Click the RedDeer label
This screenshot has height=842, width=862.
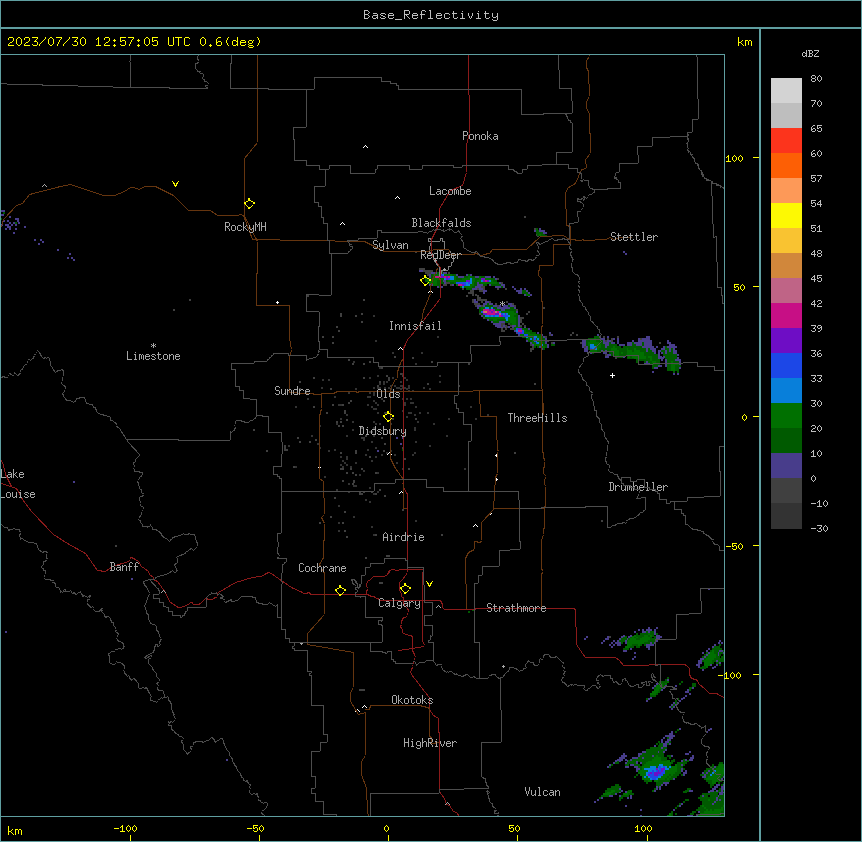click(x=440, y=255)
